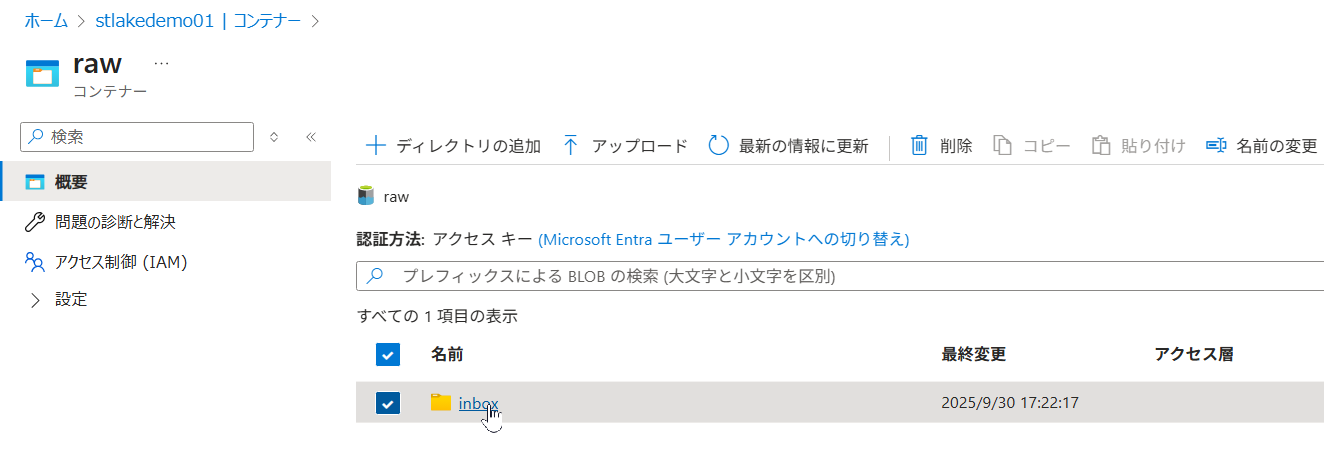
Task: Expand the 設定 section in sidebar
Action: tap(36, 299)
